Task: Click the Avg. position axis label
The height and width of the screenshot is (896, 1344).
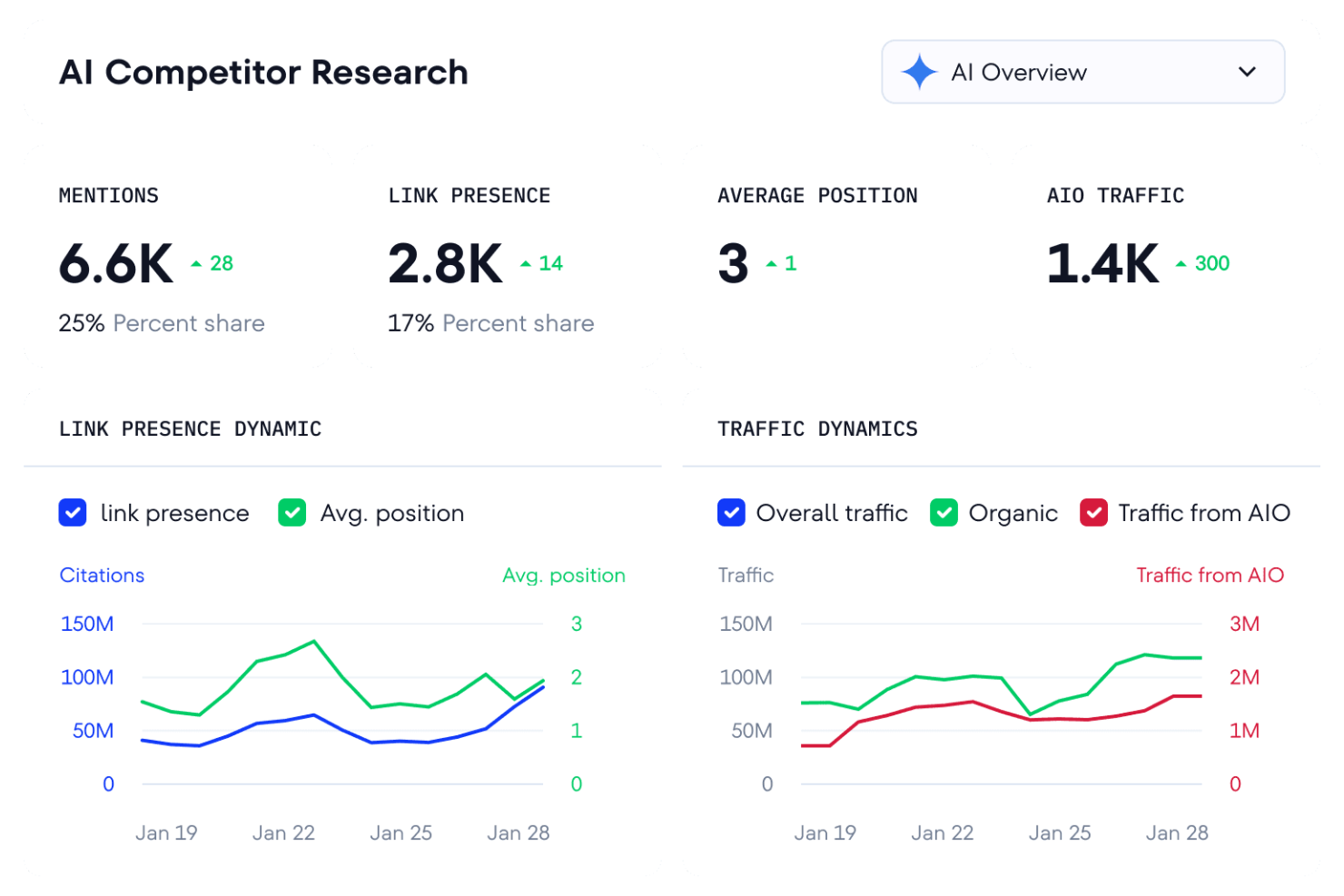Action: point(563,575)
